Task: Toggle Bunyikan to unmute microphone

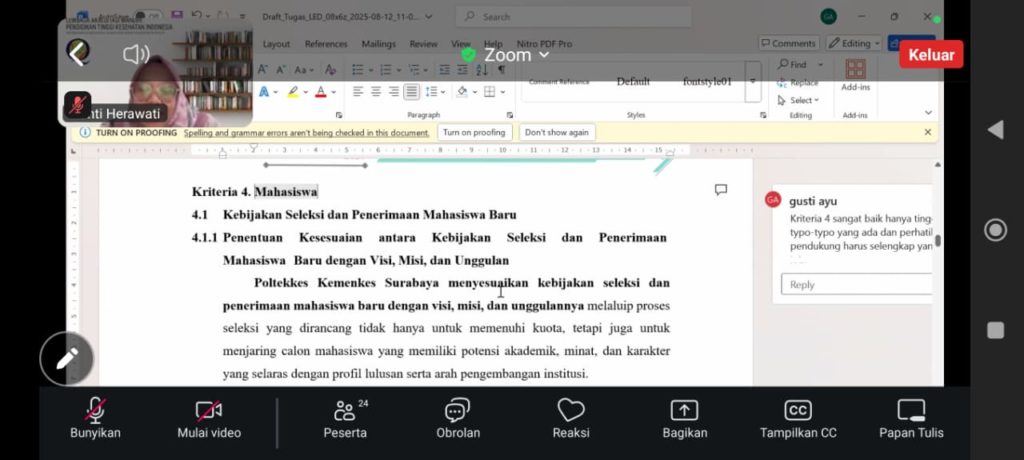Action: click(95, 419)
